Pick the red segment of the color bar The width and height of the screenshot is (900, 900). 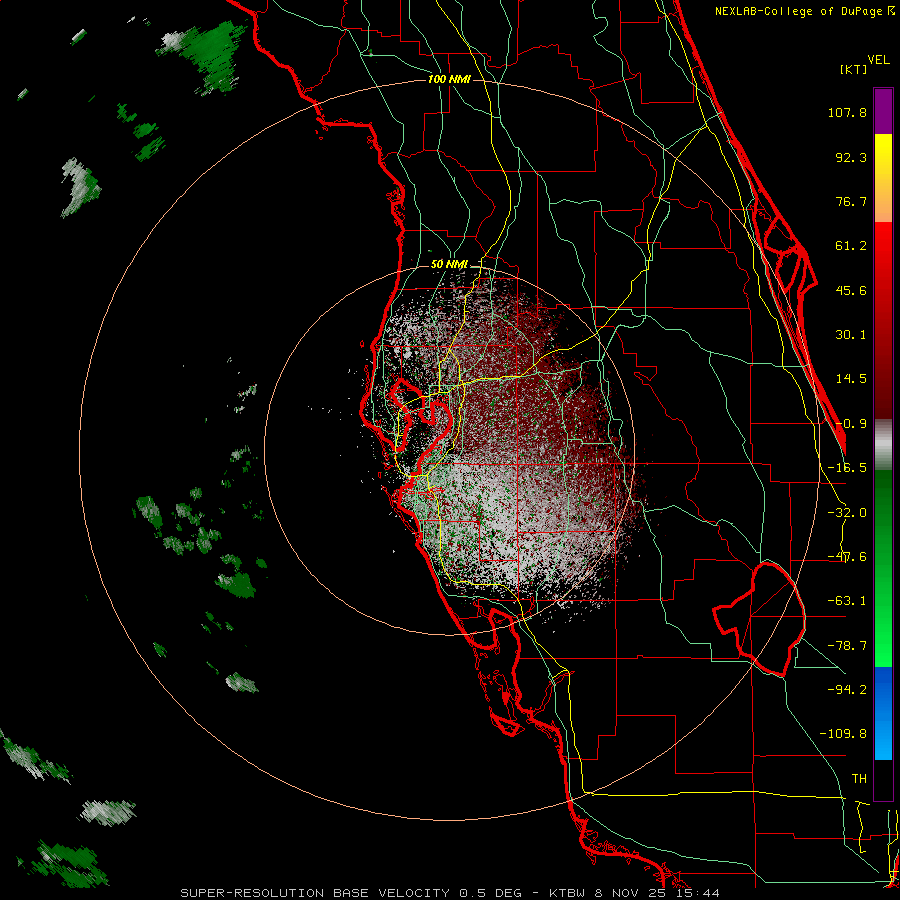[x=883, y=320]
